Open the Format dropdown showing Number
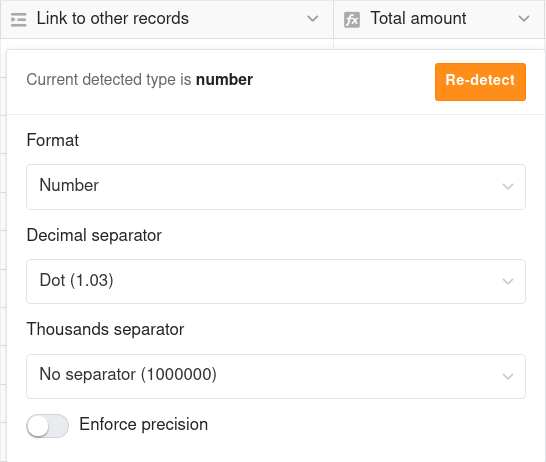546x462 pixels. (276, 187)
